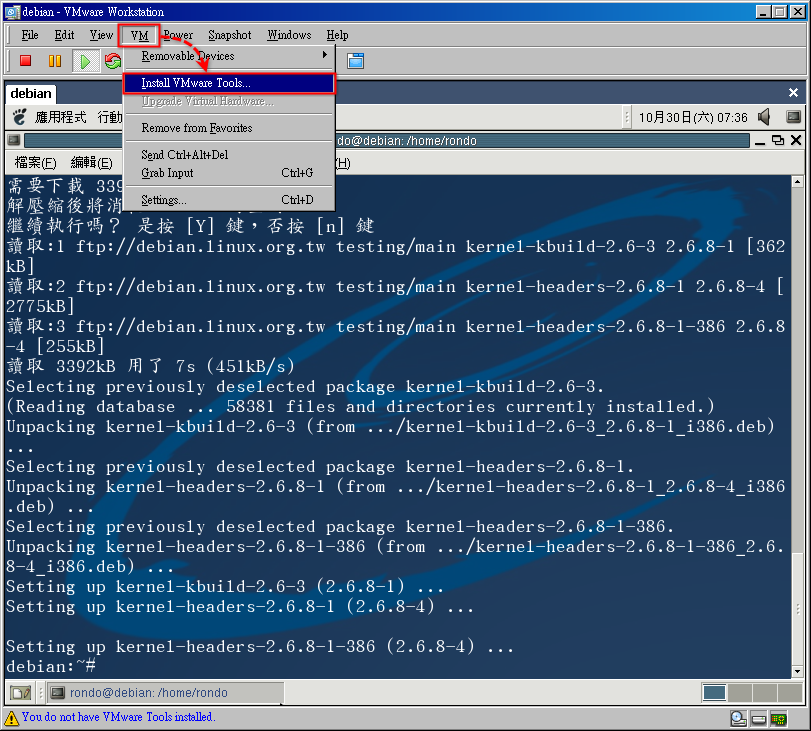The image size is (811, 731).
Task: Click the Reset virtual machine icon
Action: (x=112, y=61)
